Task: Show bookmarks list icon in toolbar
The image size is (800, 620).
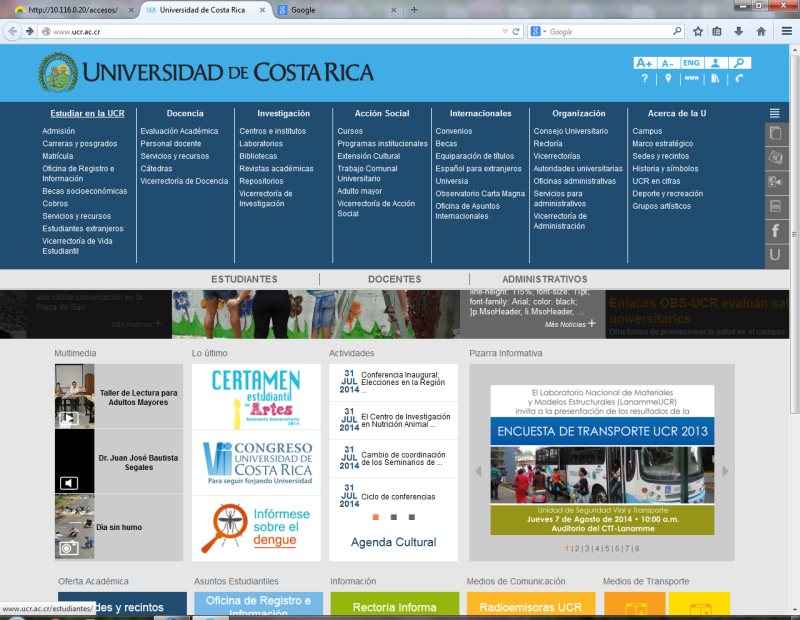Action: (x=717, y=32)
